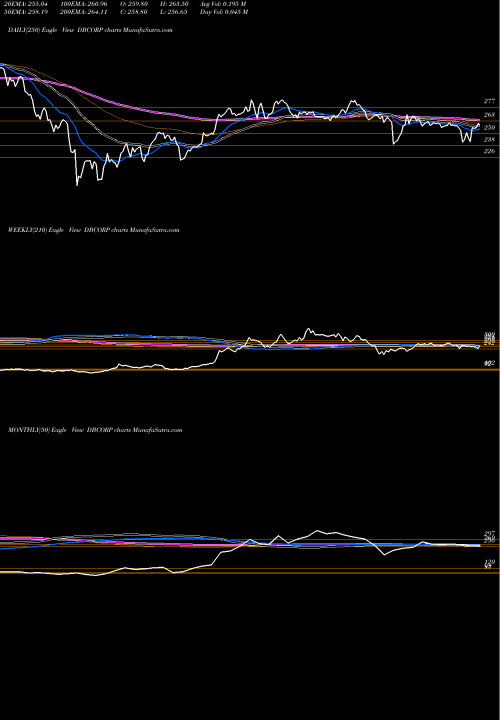500x720 pixels.
Task: Click the 226 price label on daily chart
Action: pos(489,151)
